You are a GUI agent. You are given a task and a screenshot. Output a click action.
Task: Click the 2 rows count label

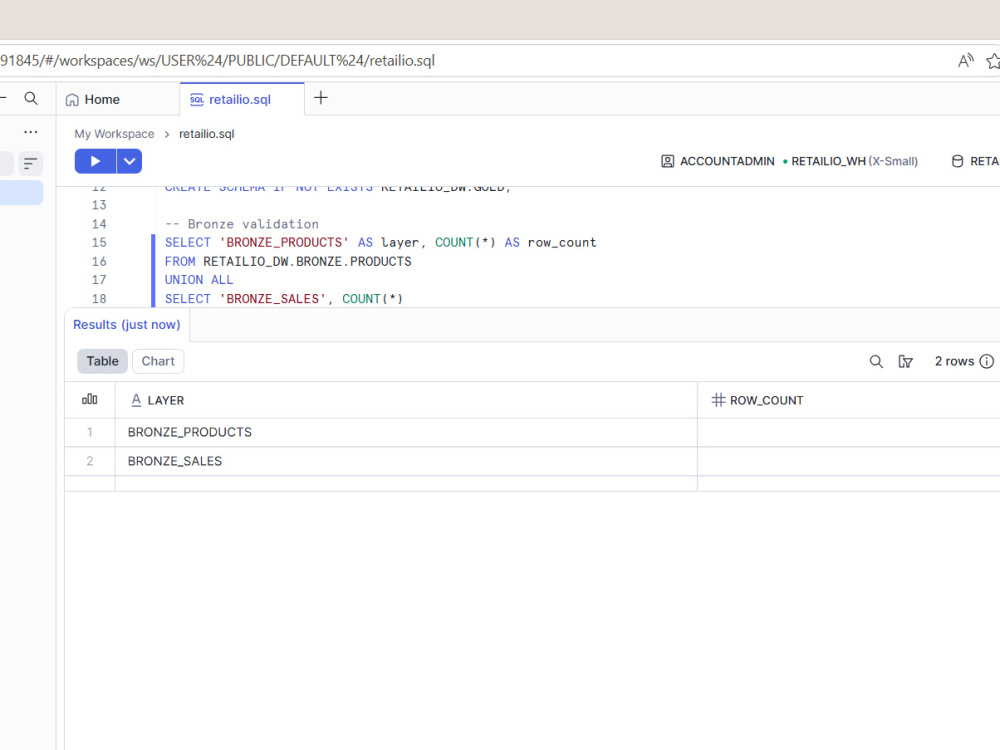coord(954,362)
